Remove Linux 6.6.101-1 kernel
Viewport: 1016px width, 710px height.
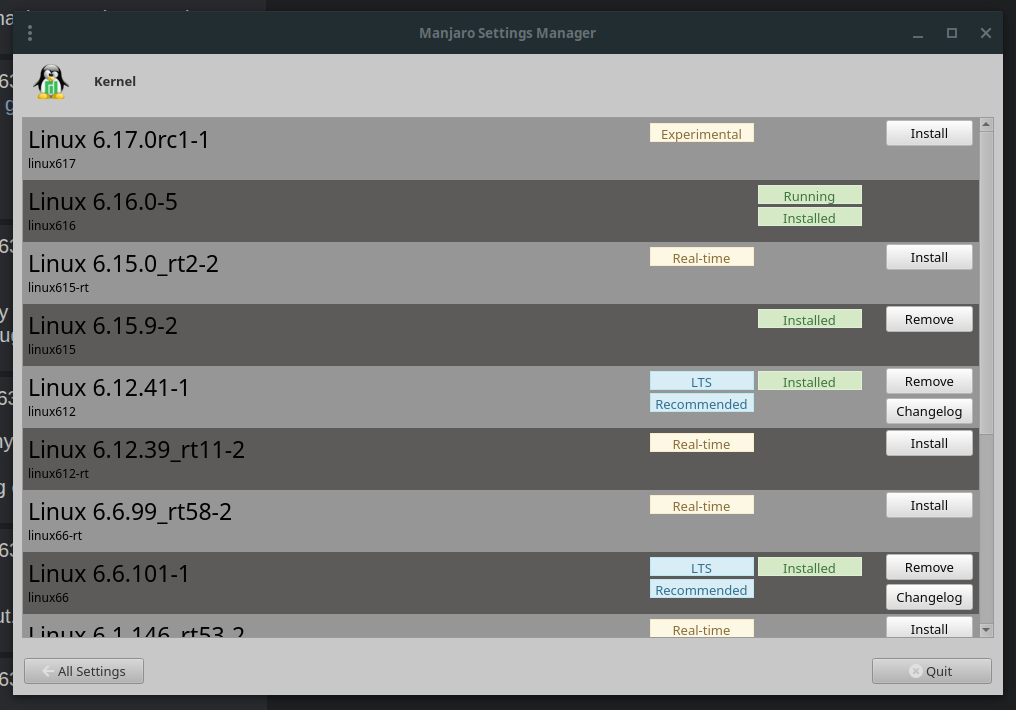929,567
